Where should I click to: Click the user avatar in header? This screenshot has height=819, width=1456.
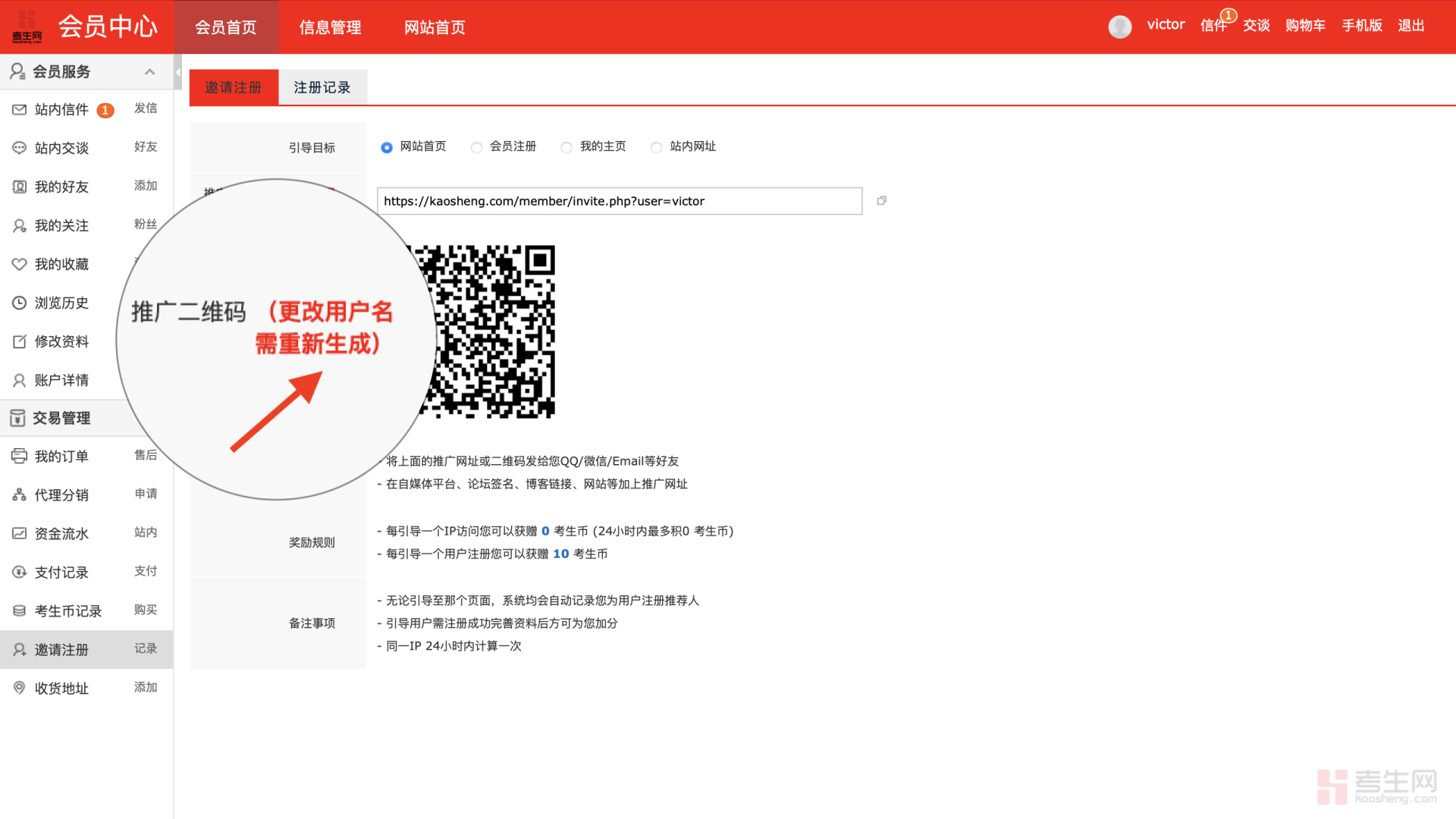pos(1119,26)
